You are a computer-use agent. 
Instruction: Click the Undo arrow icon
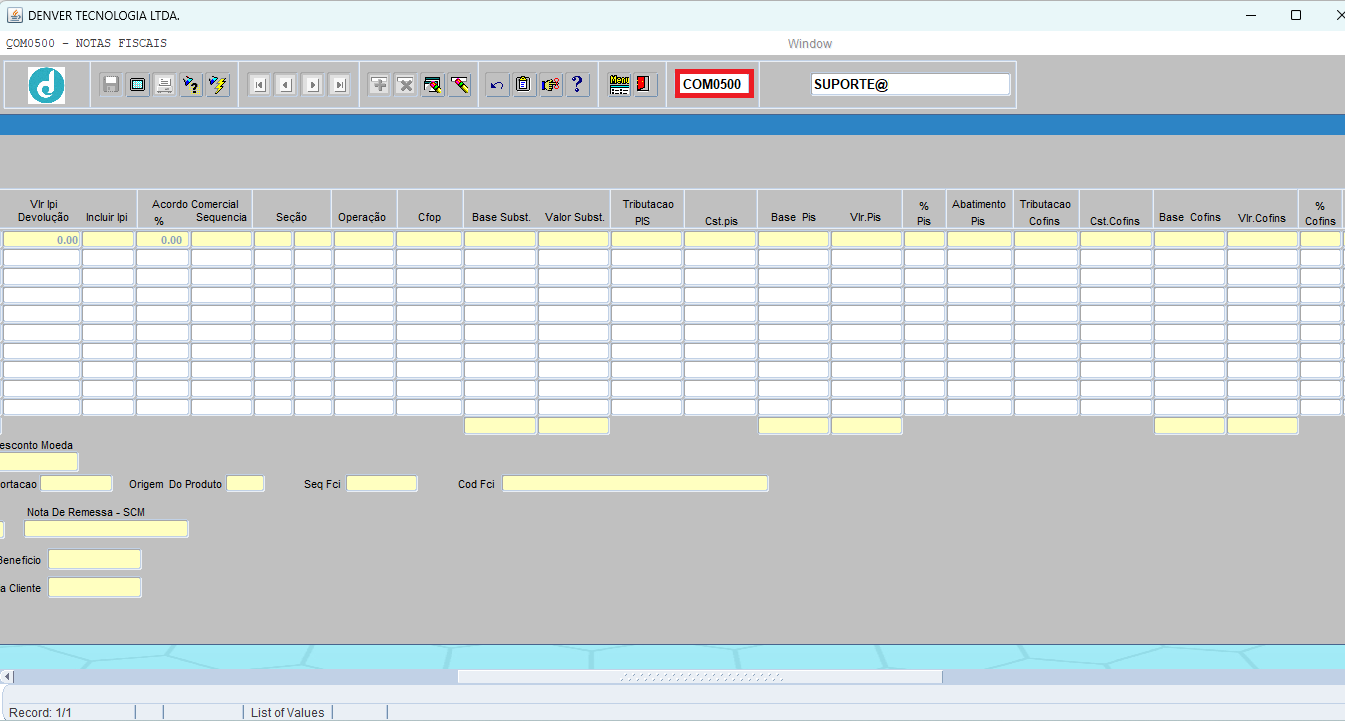coord(497,85)
